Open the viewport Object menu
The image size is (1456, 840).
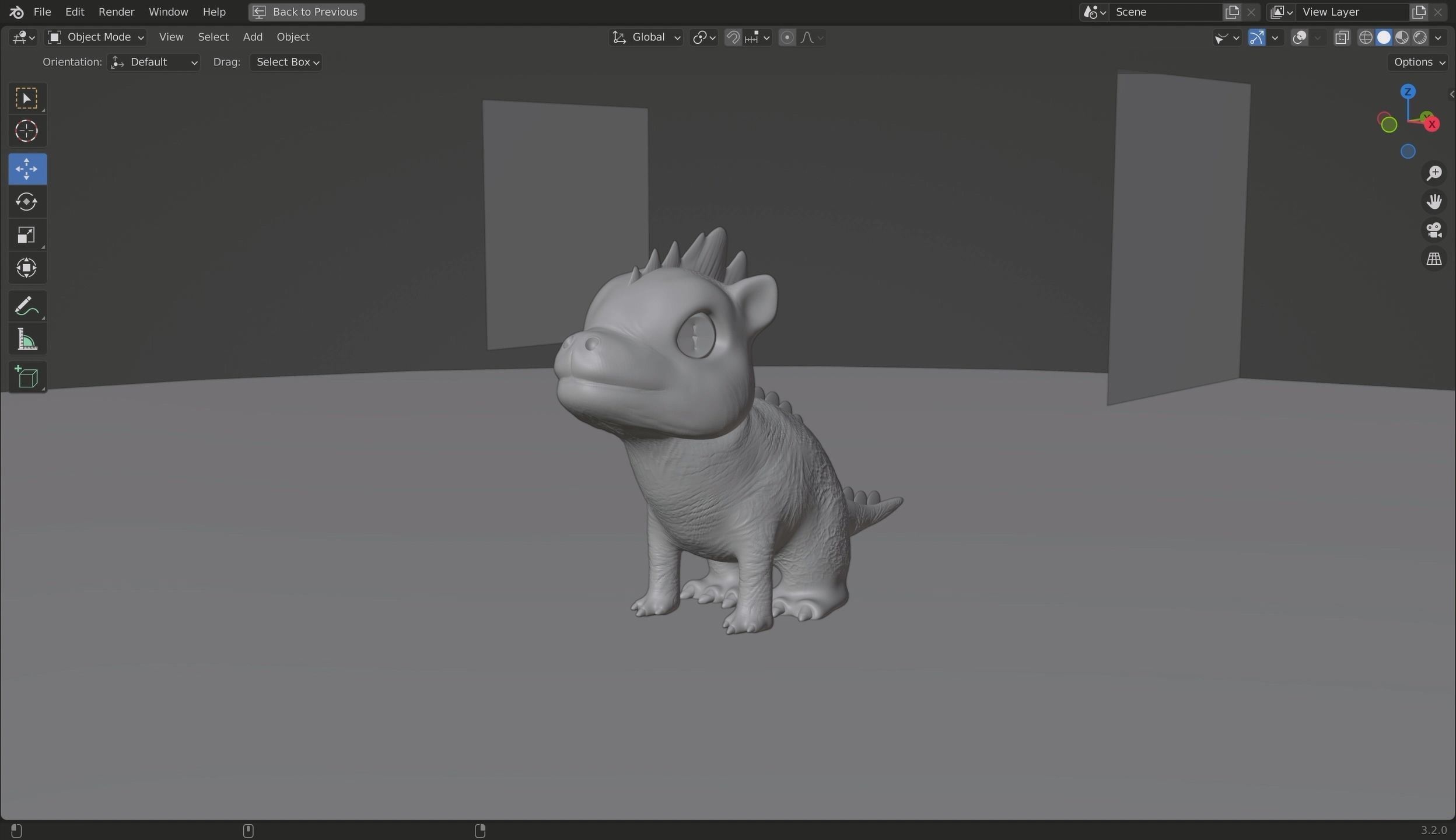click(x=293, y=37)
